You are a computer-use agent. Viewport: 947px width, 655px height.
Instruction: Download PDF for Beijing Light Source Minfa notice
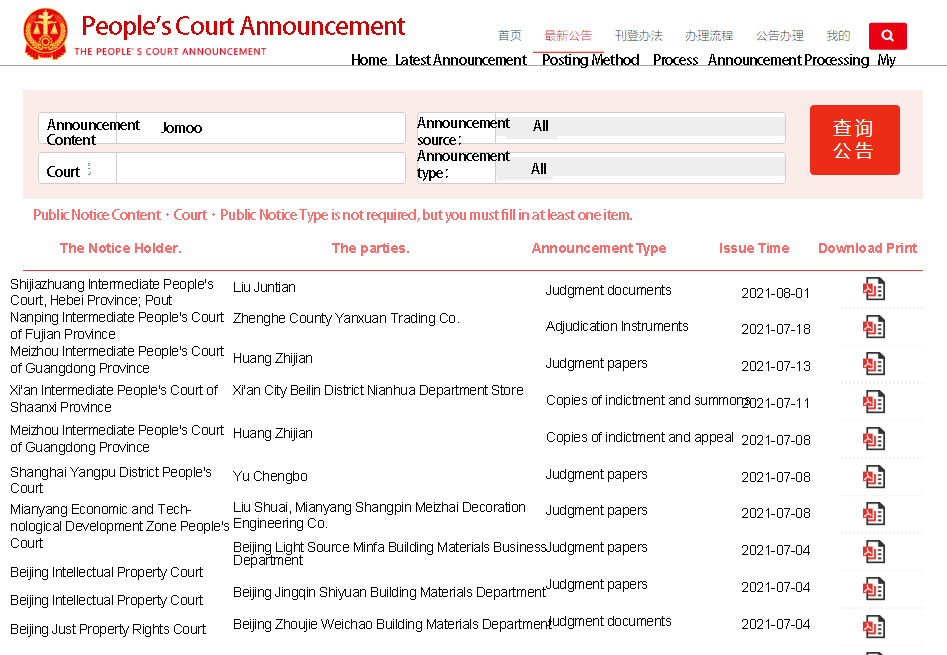point(874,551)
